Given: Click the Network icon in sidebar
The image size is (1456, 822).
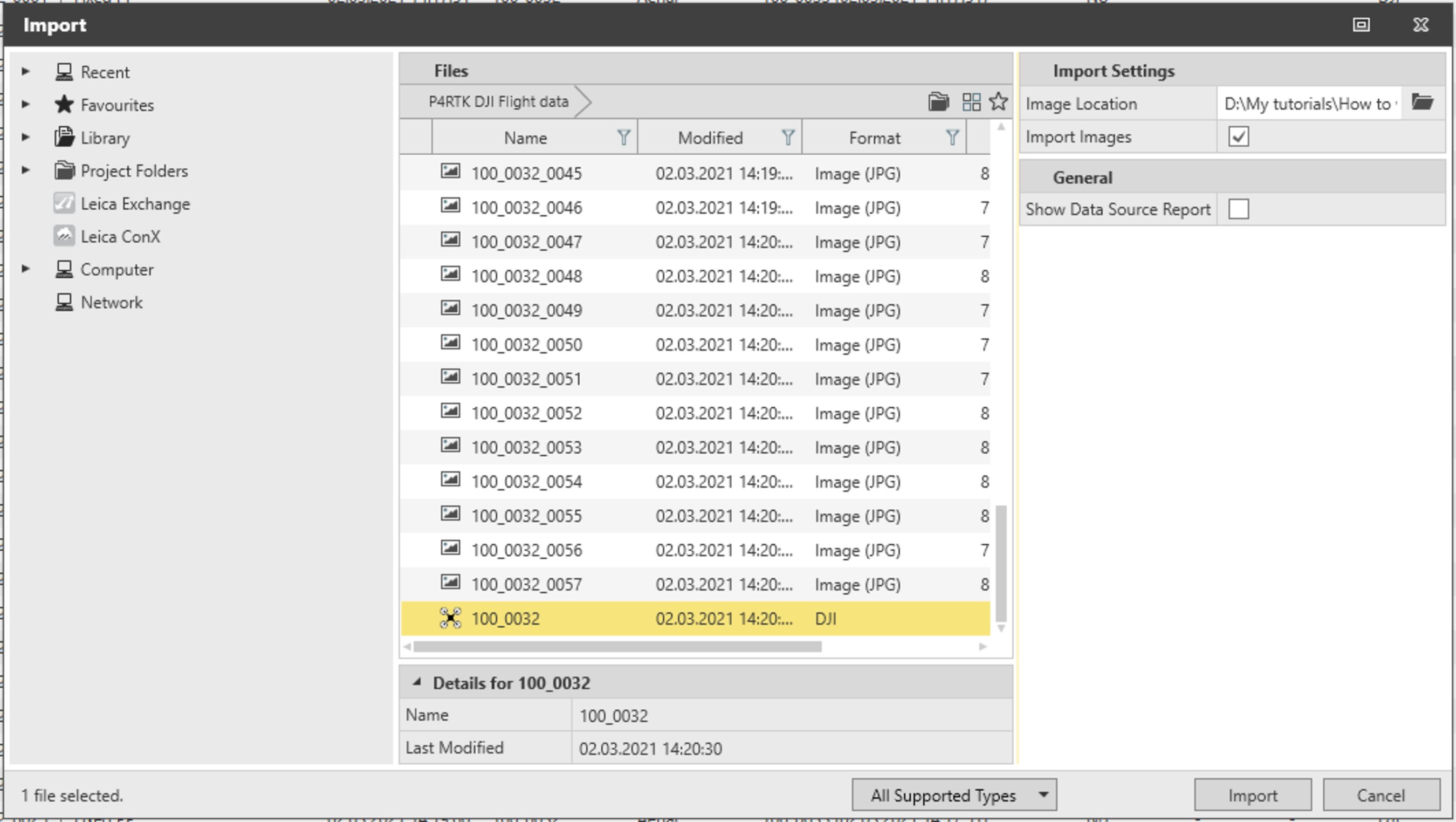Looking at the screenshot, I should pos(64,302).
